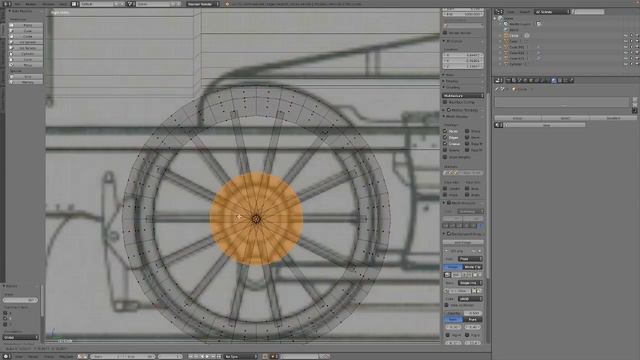Open the Physics properties tab

point(571,80)
